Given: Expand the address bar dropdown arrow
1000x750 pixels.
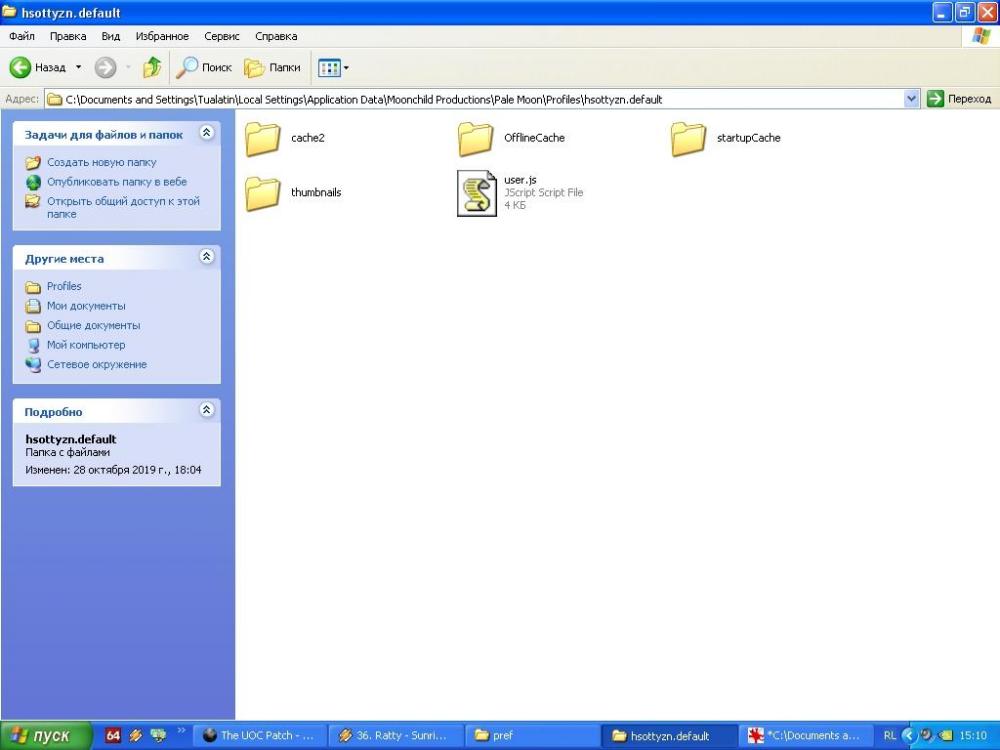Looking at the screenshot, I should (x=911, y=99).
